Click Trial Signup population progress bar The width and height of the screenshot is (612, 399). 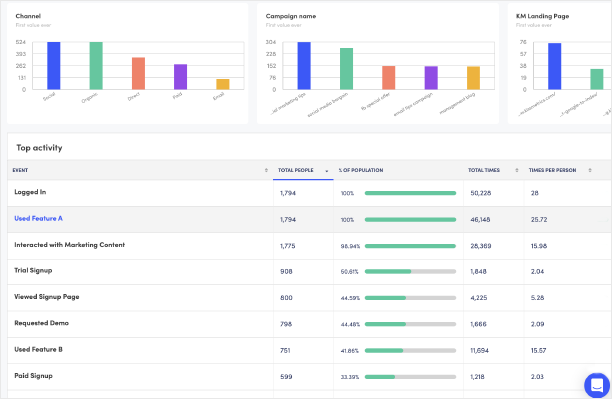(x=410, y=271)
